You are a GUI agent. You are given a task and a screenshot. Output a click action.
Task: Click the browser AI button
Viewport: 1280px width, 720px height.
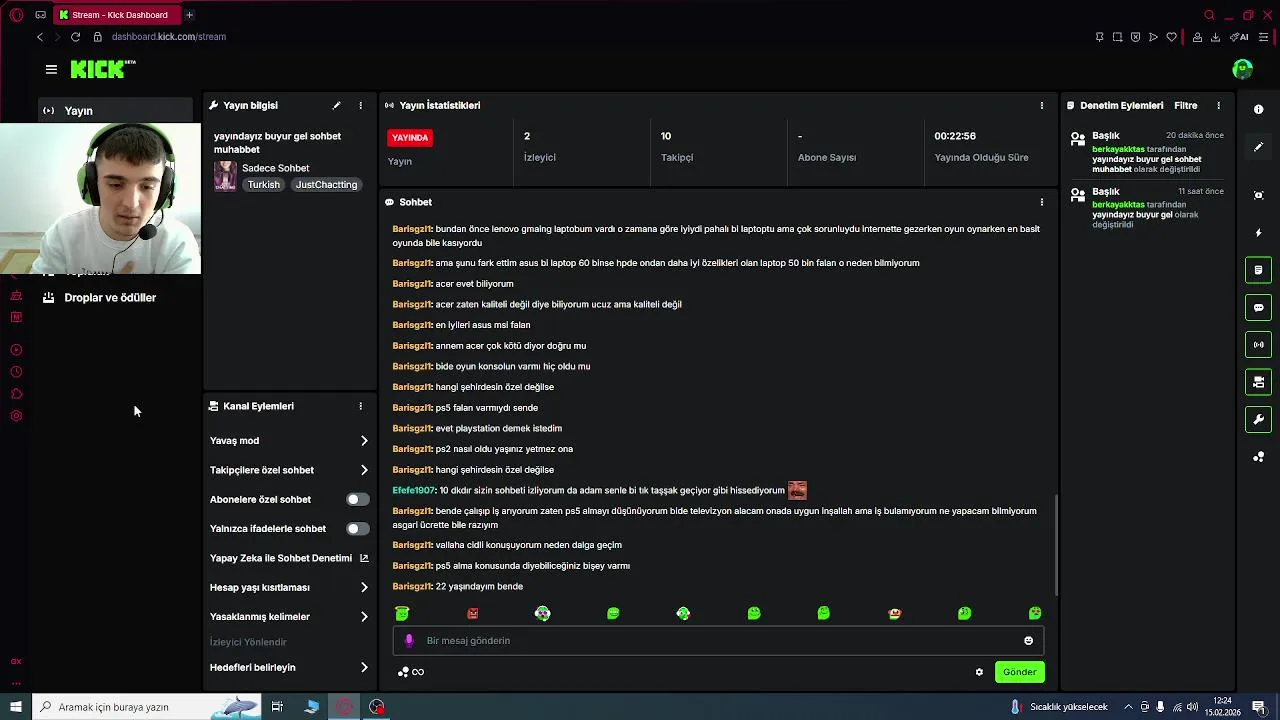(1239, 37)
